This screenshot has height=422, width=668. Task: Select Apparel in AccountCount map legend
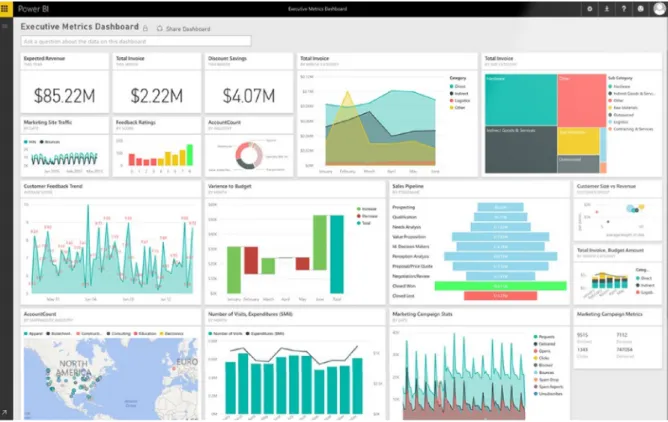coord(33,333)
